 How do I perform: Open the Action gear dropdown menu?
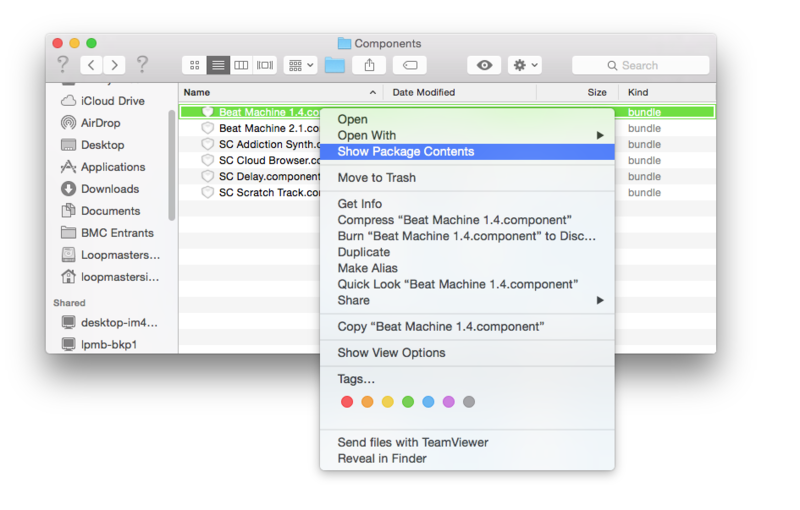click(x=525, y=65)
